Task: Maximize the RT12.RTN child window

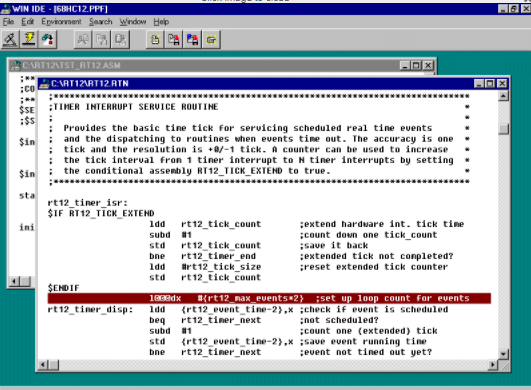Action: tap(490, 84)
